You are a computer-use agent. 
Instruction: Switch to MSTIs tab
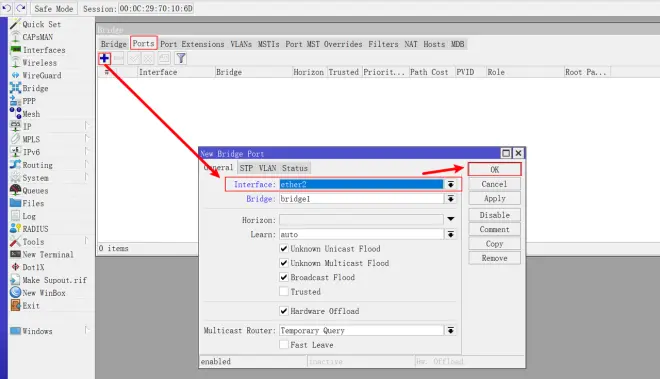pos(269,44)
